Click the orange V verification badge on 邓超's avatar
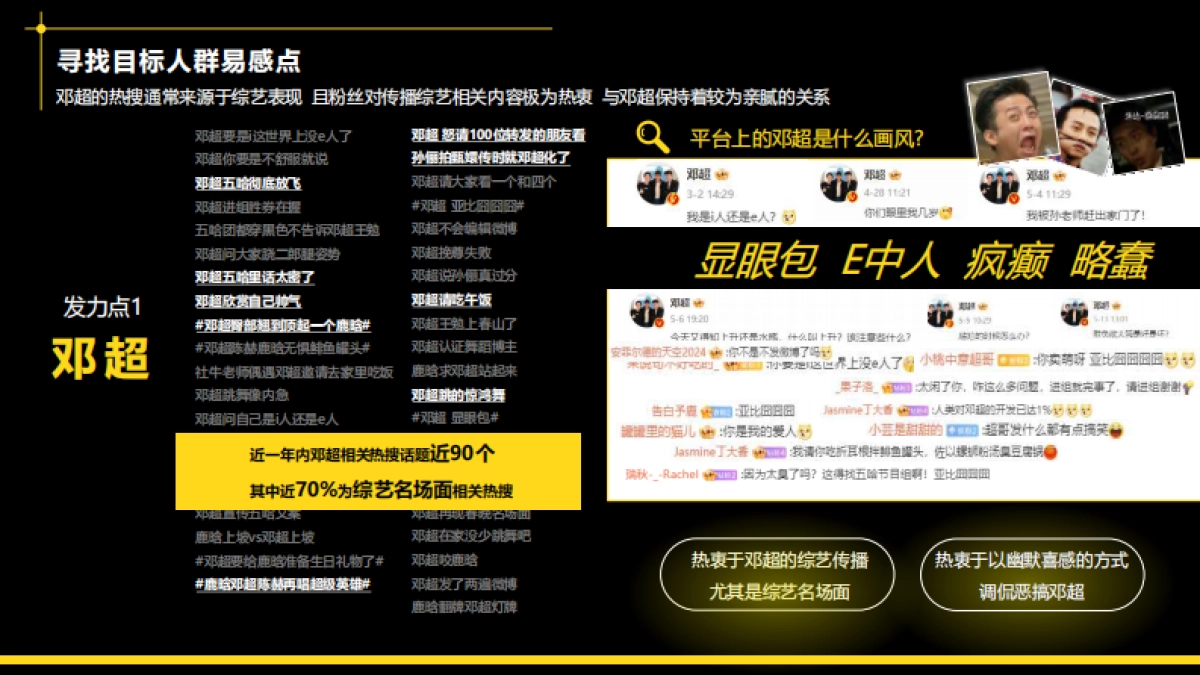This screenshot has height=675, width=1200. [673, 197]
